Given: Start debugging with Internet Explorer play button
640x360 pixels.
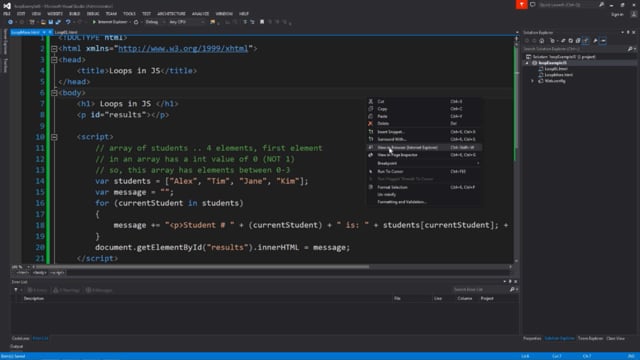Looking at the screenshot, I should click(x=94, y=22).
